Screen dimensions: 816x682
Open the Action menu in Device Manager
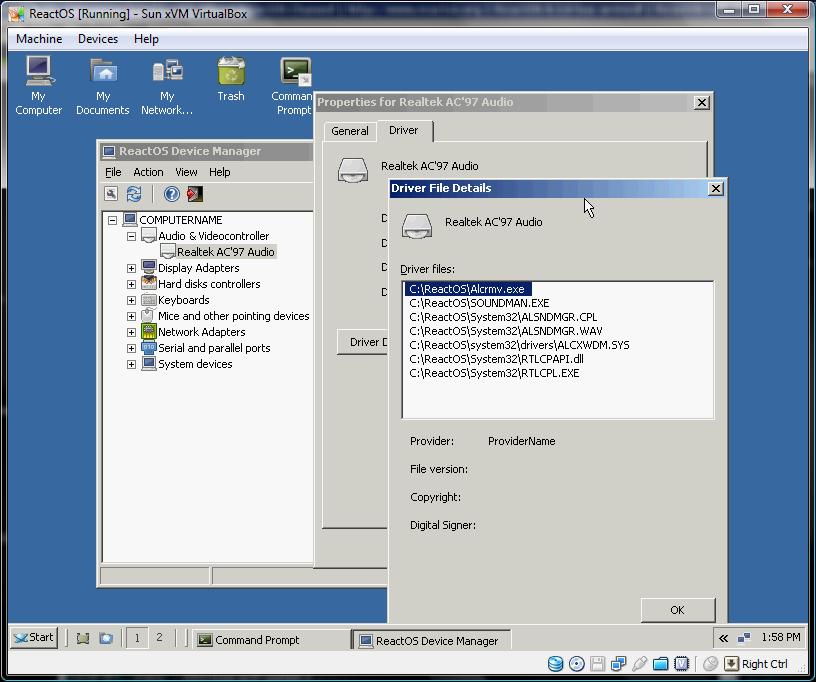[148, 172]
